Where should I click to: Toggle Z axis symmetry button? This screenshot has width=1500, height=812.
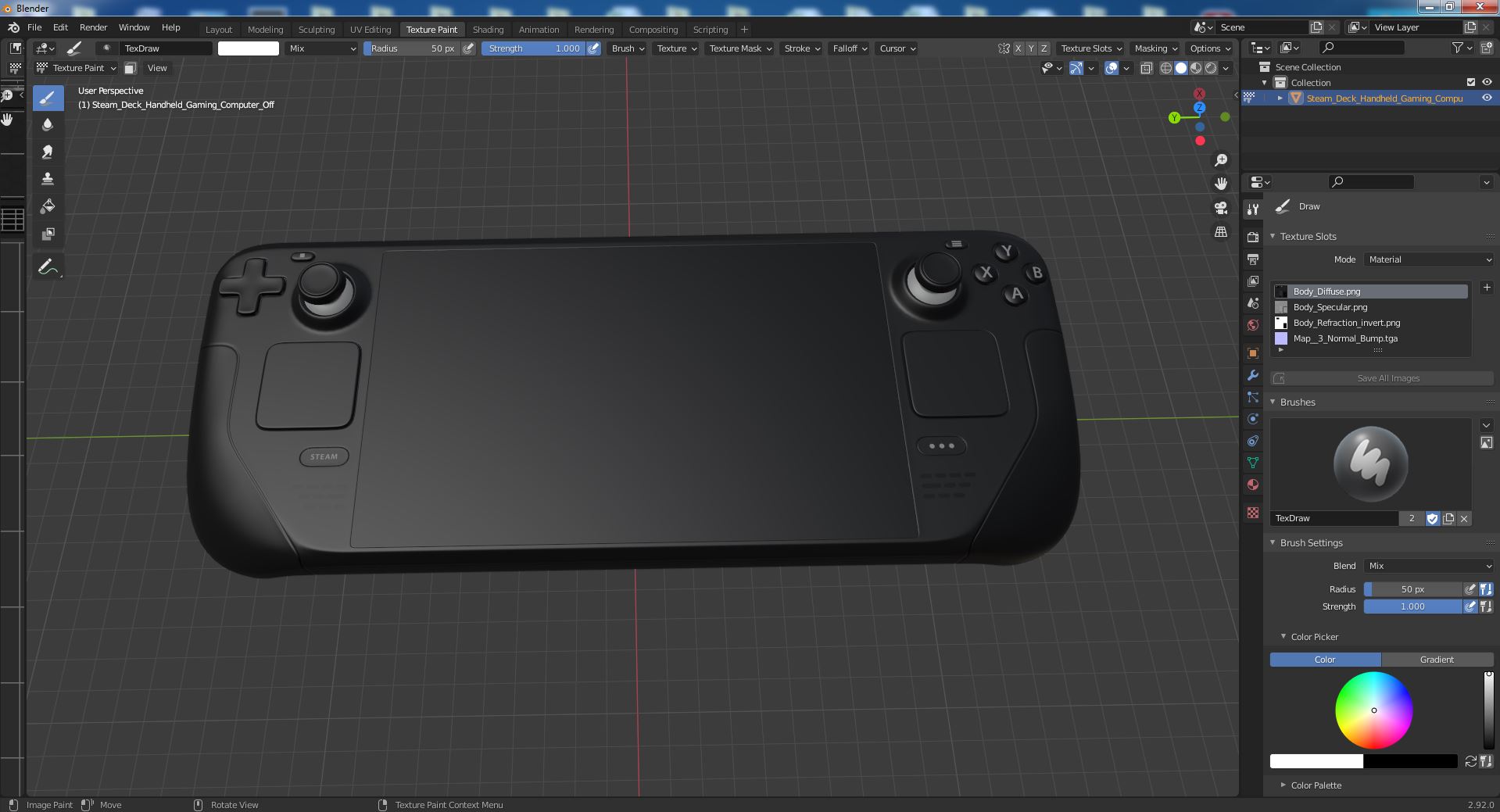pyautogui.click(x=1044, y=48)
